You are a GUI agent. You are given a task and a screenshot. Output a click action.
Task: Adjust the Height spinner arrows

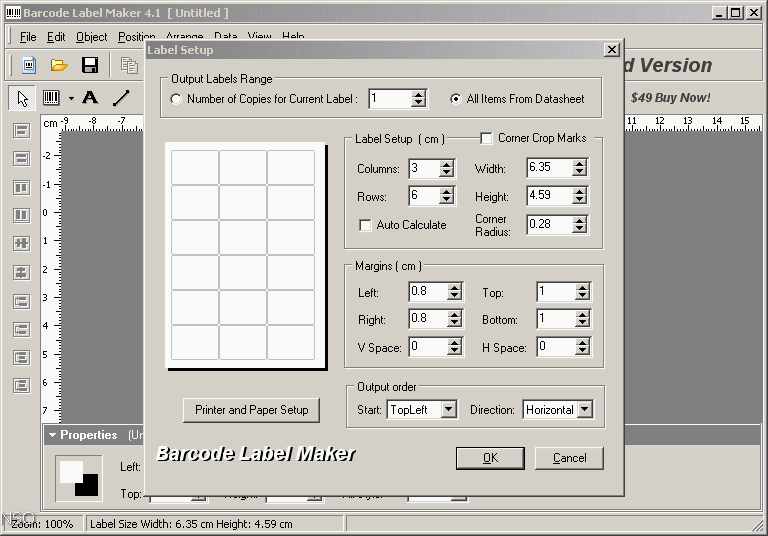pos(580,195)
